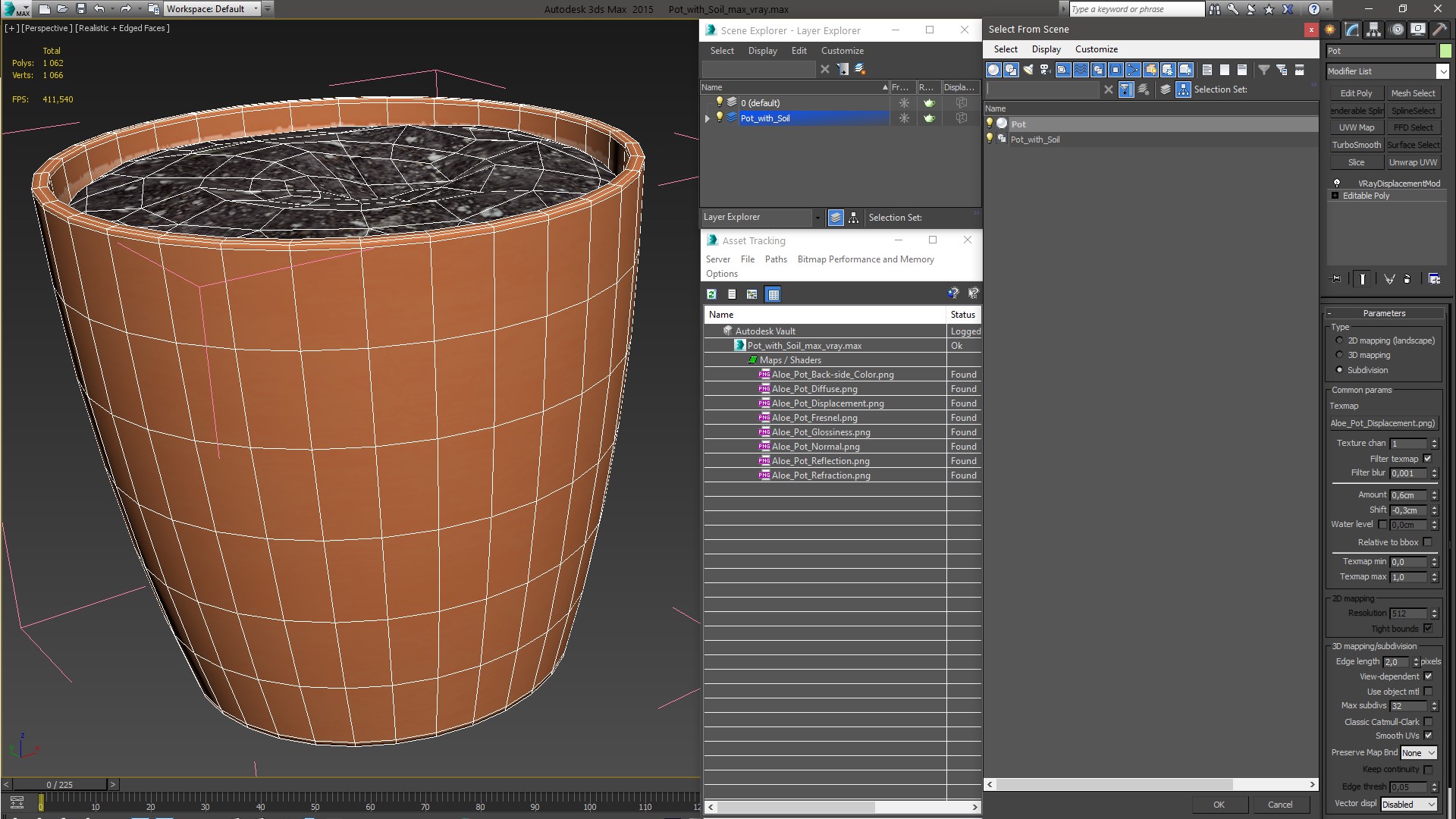Image resolution: width=1456 pixels, height=819 pixels.
Task: Toggle the display shapes filter in Select From Scene
Action: point(1011,70)
